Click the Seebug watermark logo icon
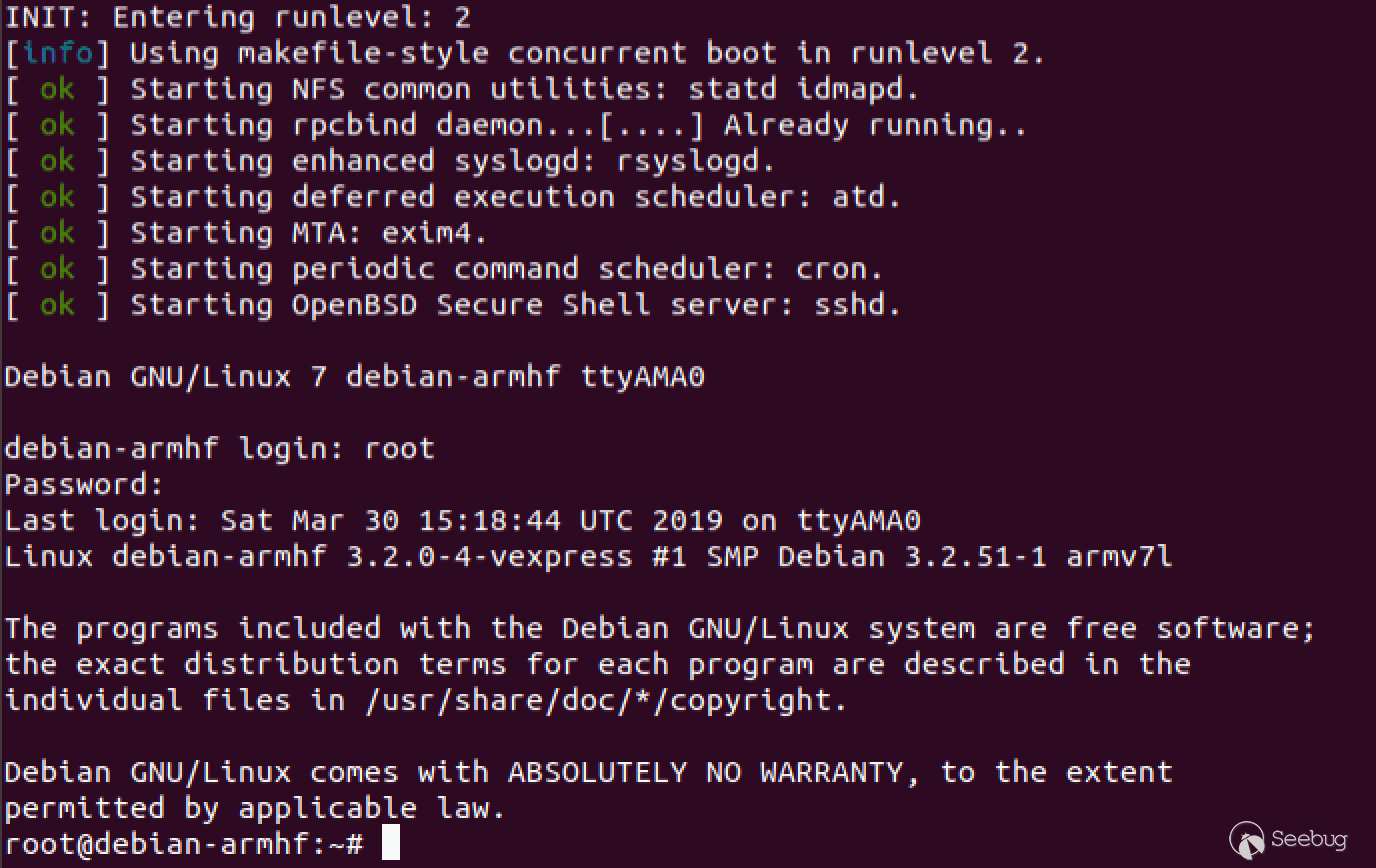Viewport: 1376px width, 868px height. (x=1247, y=841)
